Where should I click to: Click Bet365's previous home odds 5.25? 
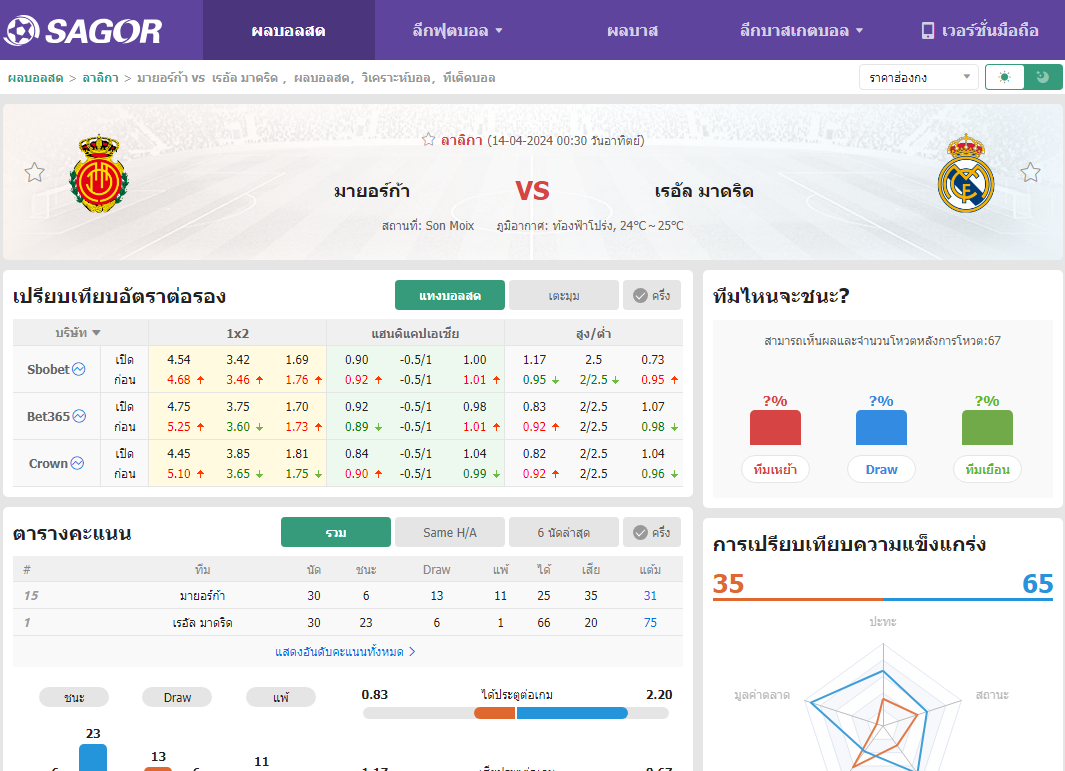179,427
